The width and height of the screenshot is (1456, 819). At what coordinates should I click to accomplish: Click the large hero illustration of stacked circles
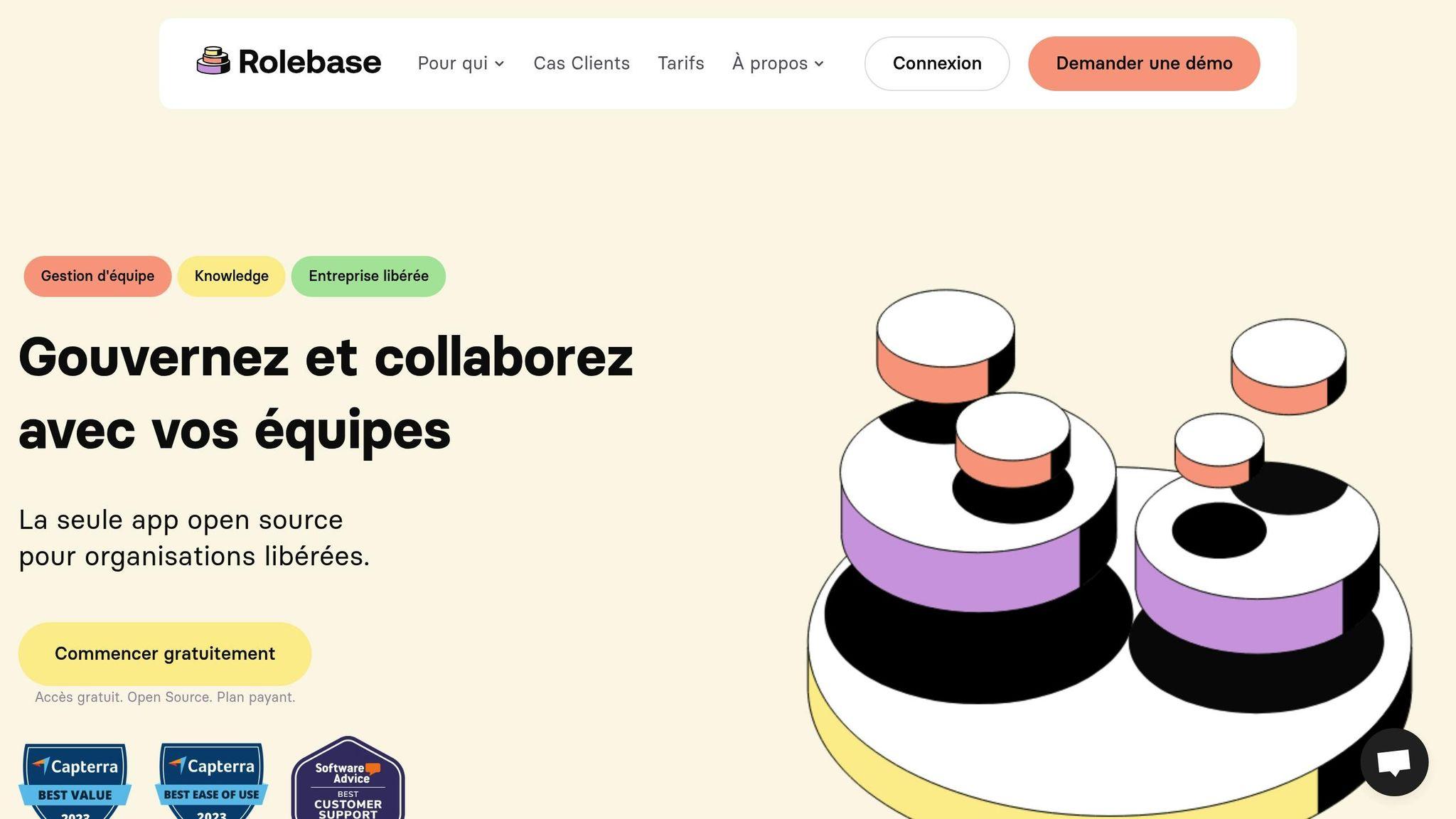tap(1109, 555)
